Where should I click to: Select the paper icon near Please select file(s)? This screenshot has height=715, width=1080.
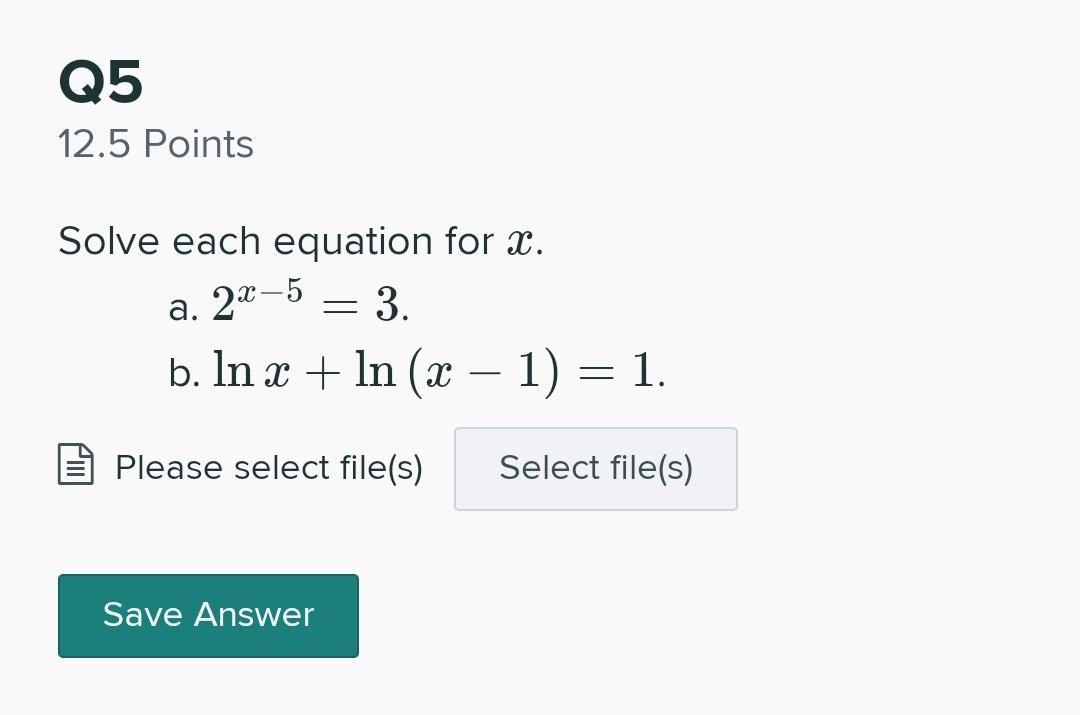coord(76,466)
